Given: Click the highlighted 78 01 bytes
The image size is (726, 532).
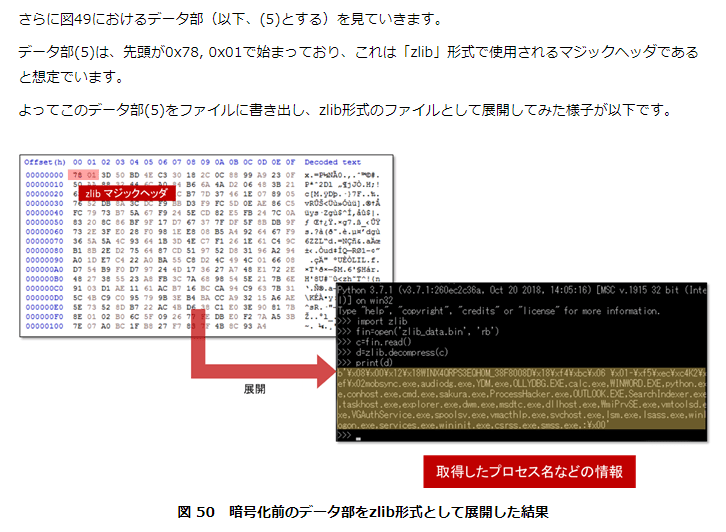Looking at the screenshot, I should 84,173.
